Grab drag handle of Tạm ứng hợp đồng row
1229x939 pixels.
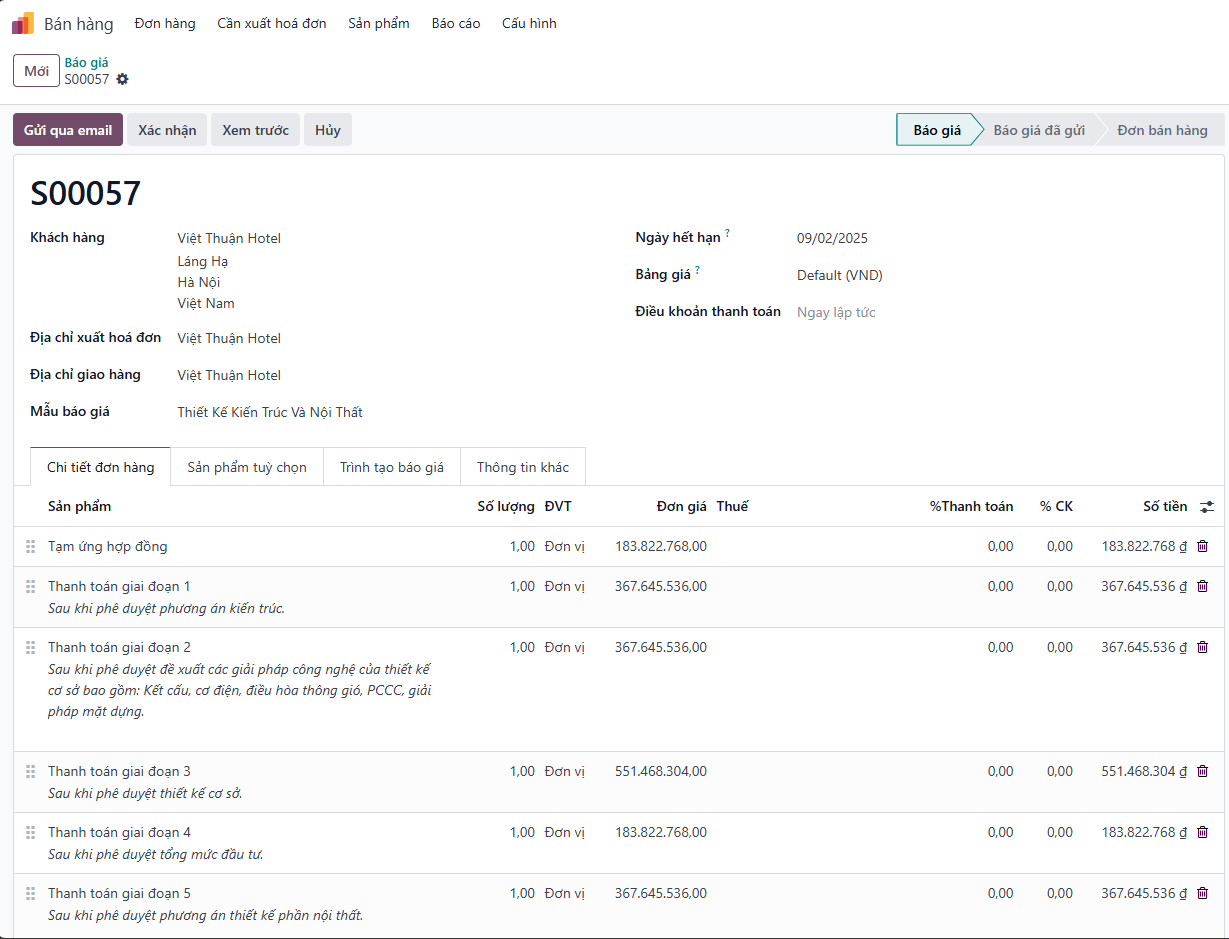click(30, 547)
